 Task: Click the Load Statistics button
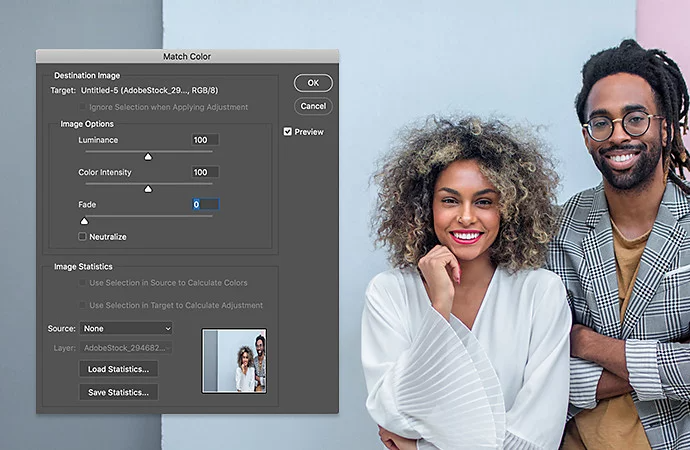[119, 369]
